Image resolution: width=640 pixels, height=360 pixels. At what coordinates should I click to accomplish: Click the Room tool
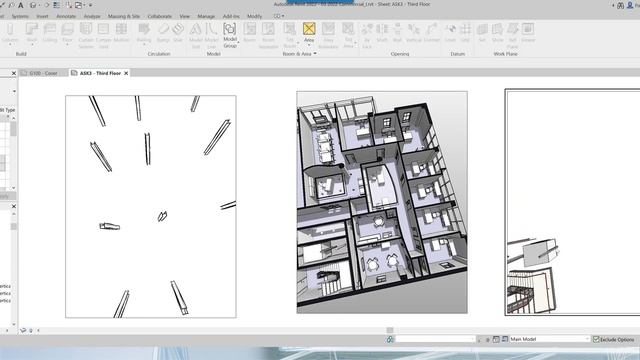coord(249,33)
